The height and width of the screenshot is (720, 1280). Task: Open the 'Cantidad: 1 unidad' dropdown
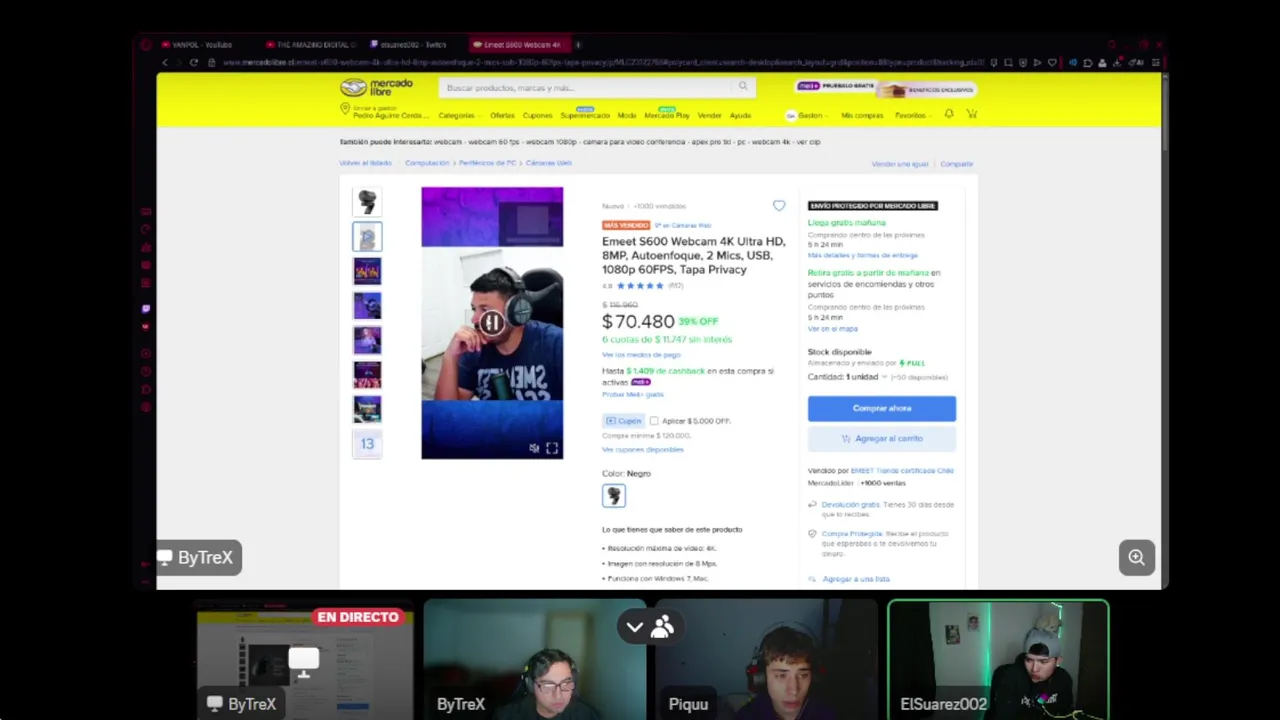[x=847, y=377]
